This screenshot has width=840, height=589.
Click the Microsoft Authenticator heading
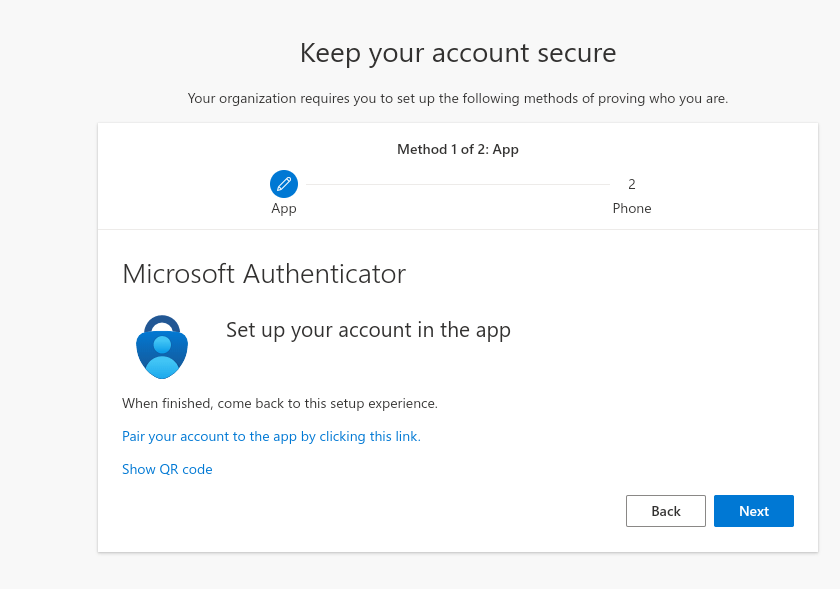264,274
